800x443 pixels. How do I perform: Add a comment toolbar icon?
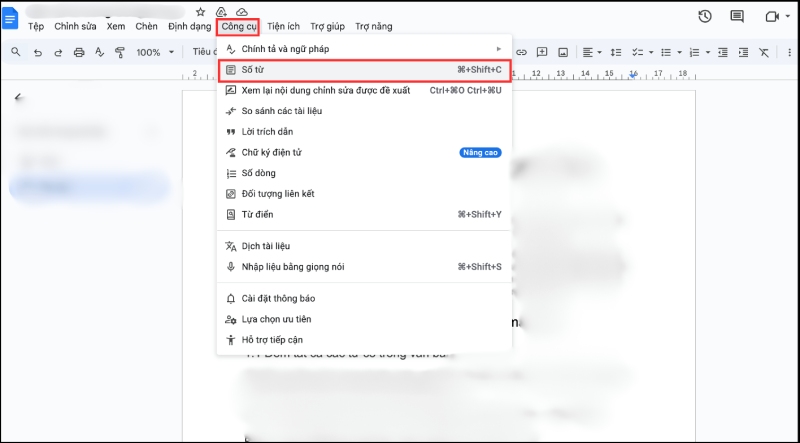[542, 52]
